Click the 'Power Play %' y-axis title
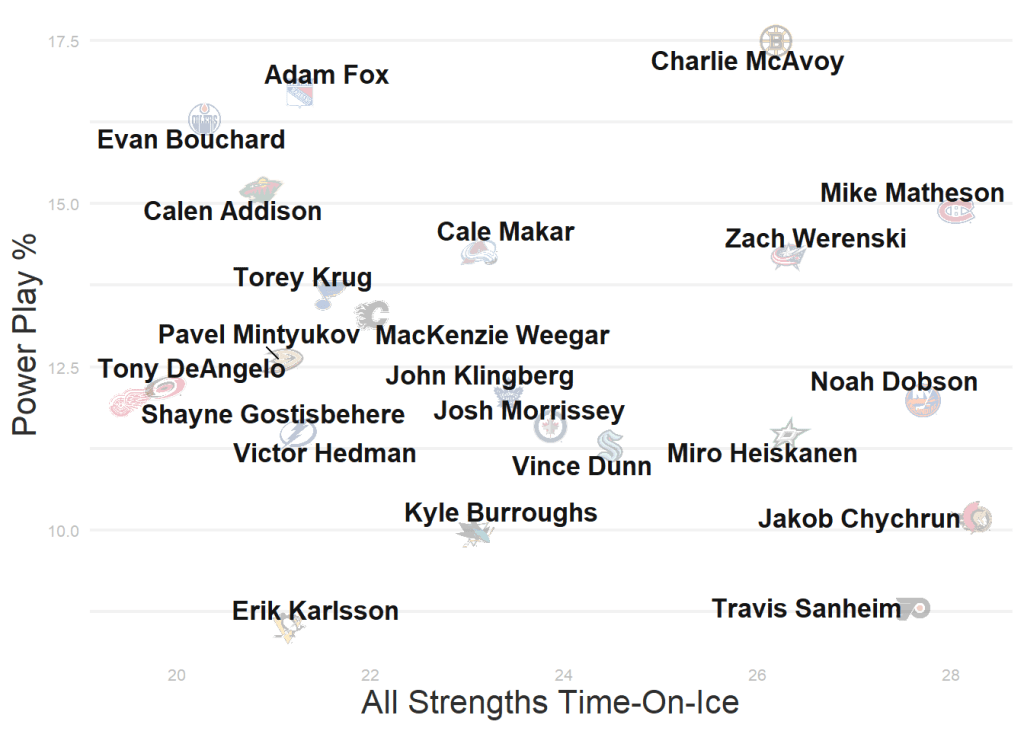 click(x=25, y=334)
